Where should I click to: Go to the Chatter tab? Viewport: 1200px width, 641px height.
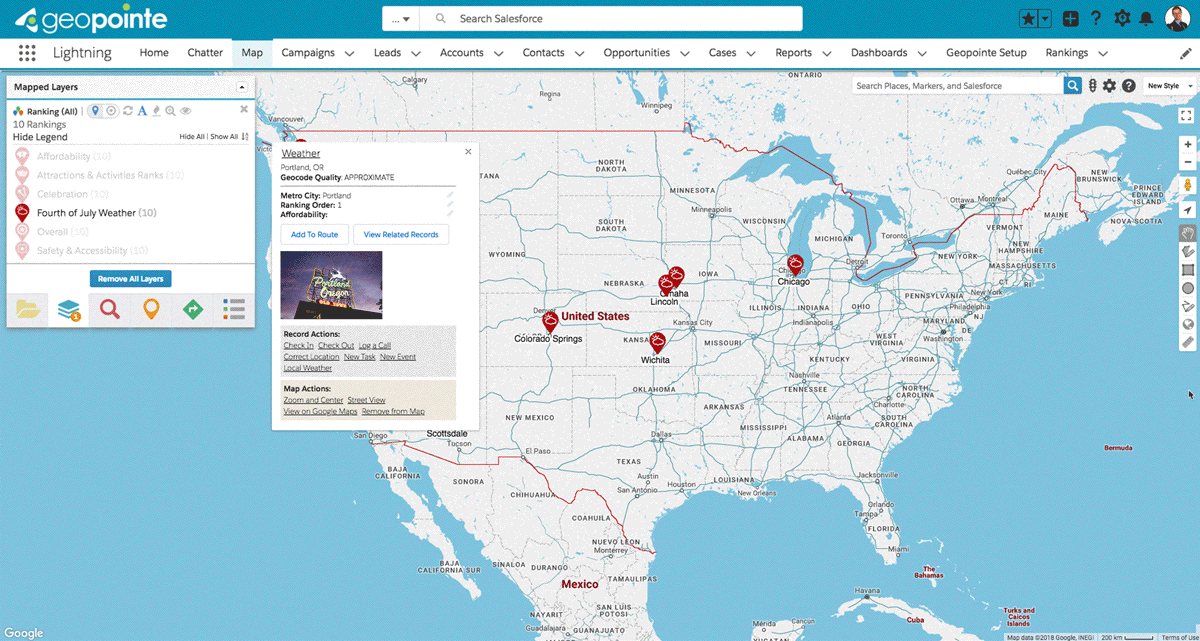point(205,53)
